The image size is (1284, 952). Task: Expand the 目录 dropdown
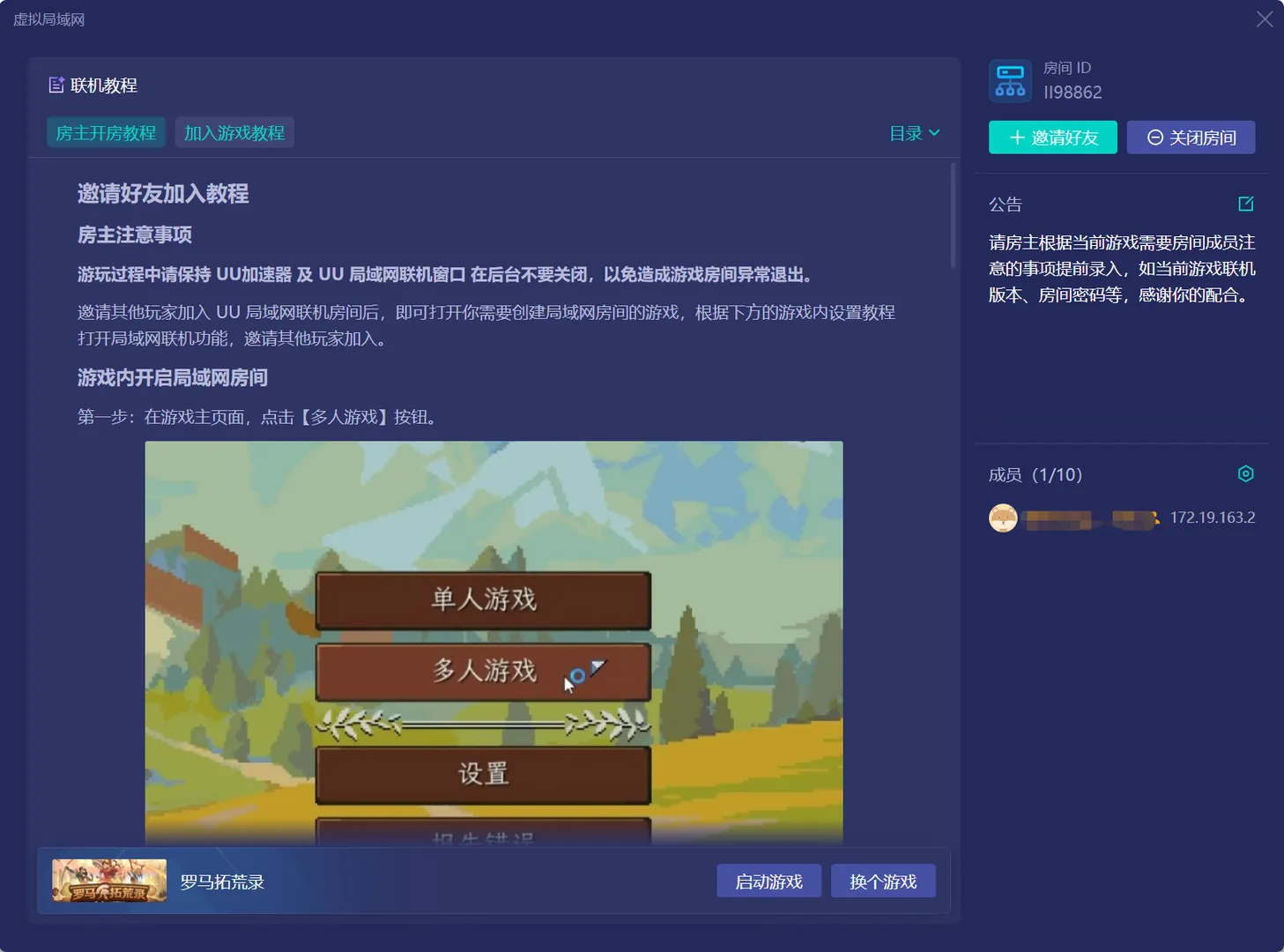[914, 133]
